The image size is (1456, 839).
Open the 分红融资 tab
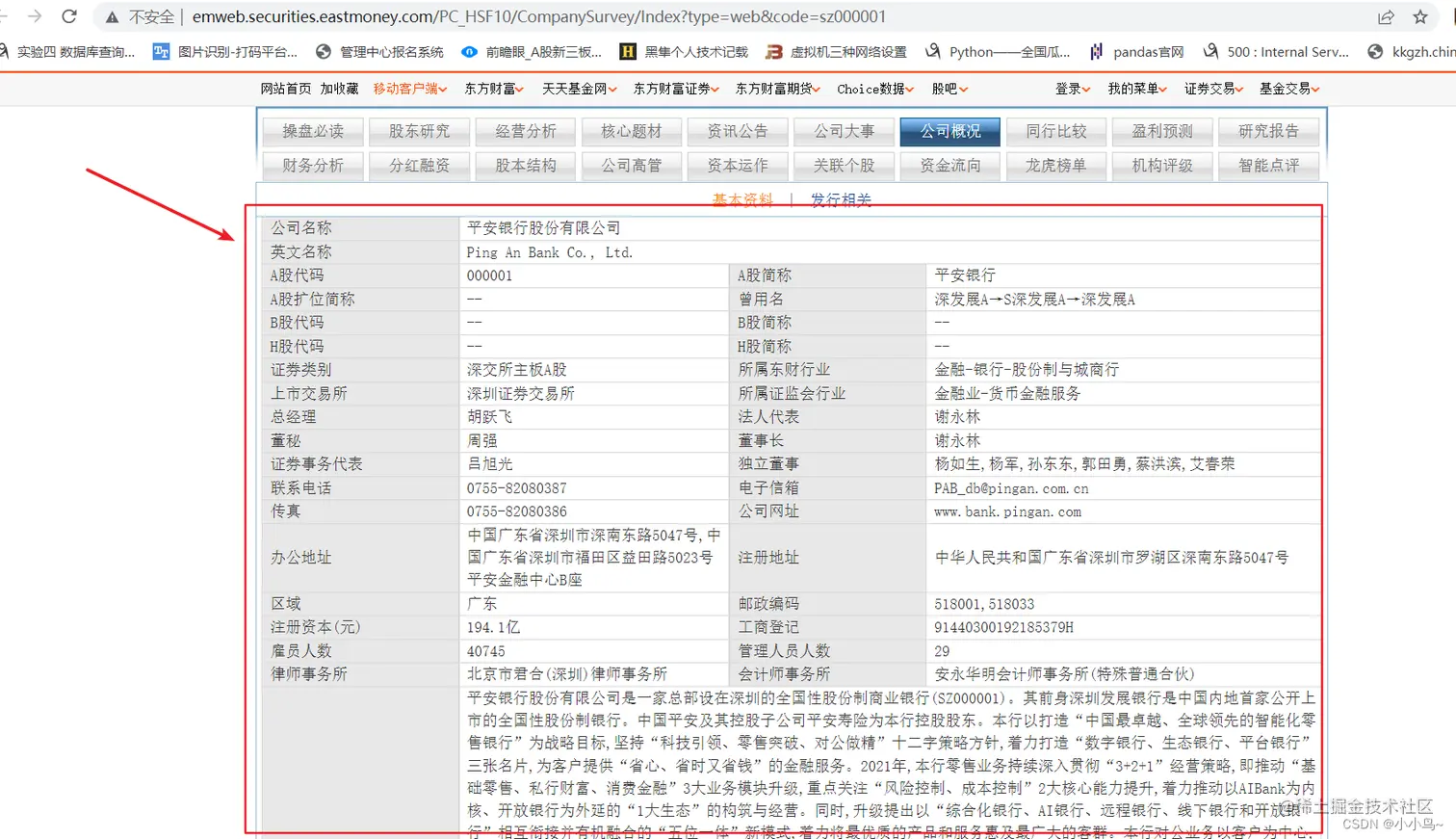(x=419, y=166)
